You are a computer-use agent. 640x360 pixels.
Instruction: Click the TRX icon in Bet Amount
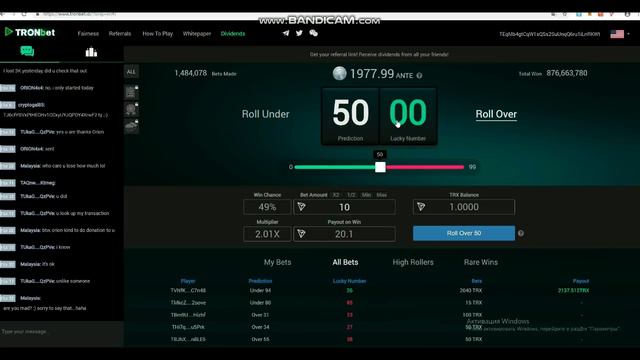point(302,207)
